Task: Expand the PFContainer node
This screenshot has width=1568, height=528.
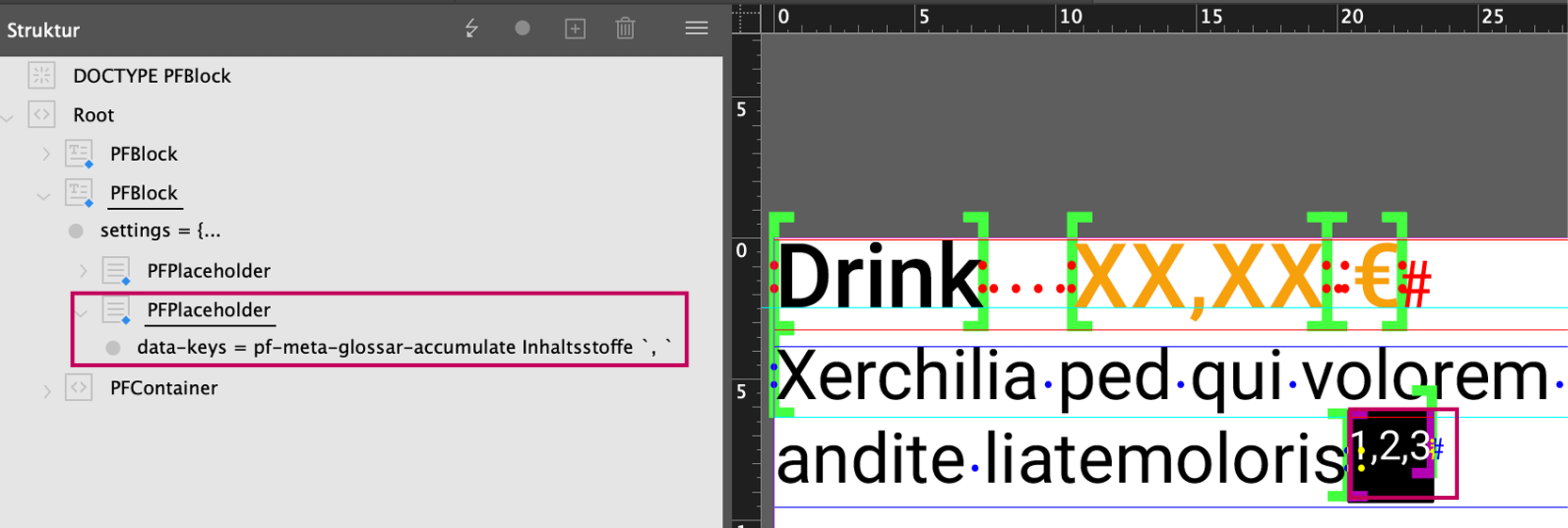Action: (46, 390)
